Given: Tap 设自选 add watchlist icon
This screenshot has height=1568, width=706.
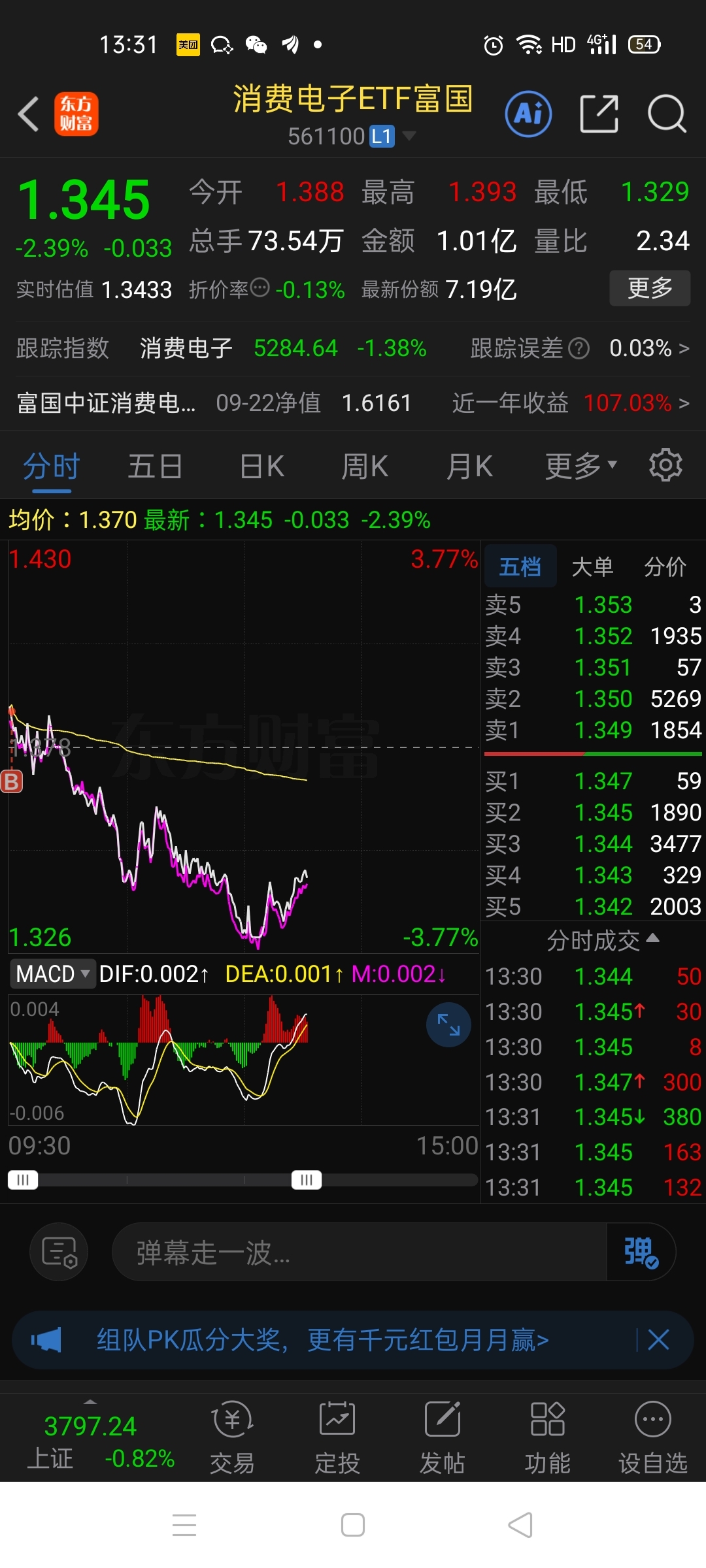Looking at the screenshot, I should click(653, 1438).
